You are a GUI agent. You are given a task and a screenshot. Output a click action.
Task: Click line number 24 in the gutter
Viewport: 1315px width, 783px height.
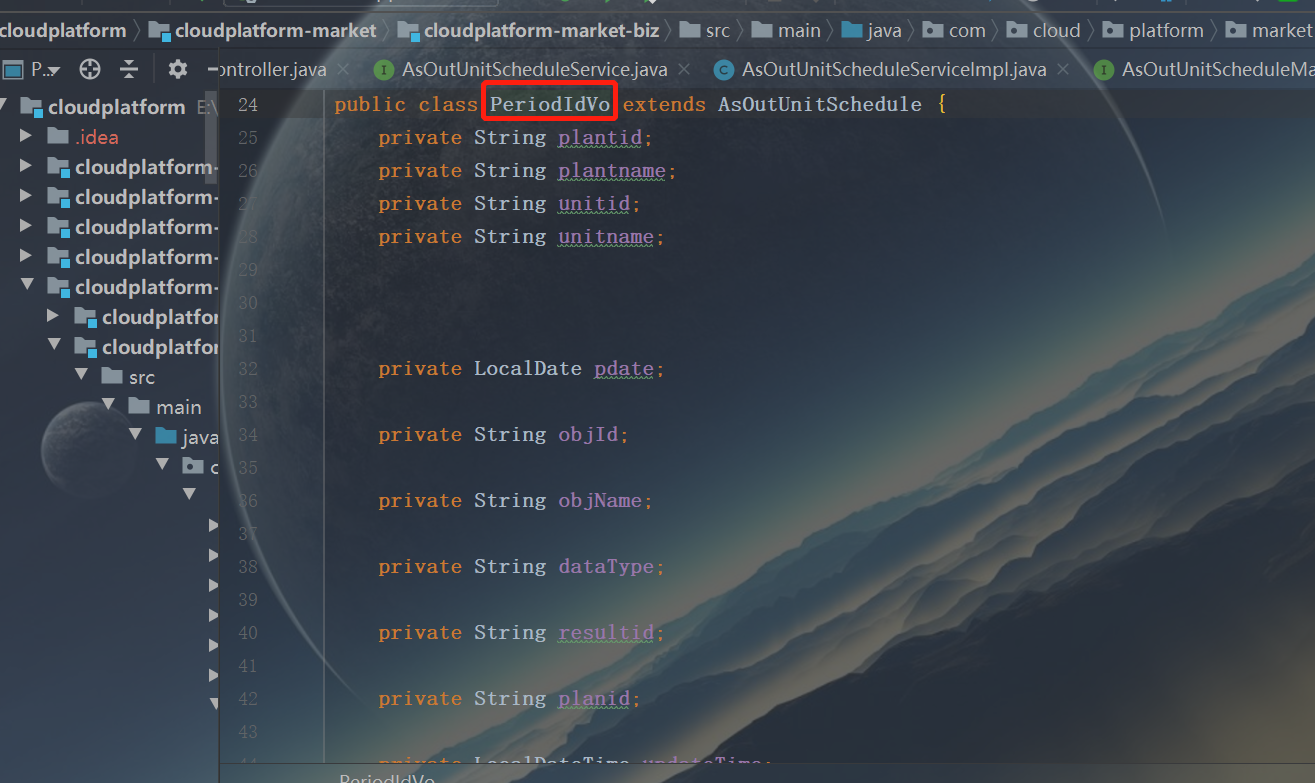248,104
